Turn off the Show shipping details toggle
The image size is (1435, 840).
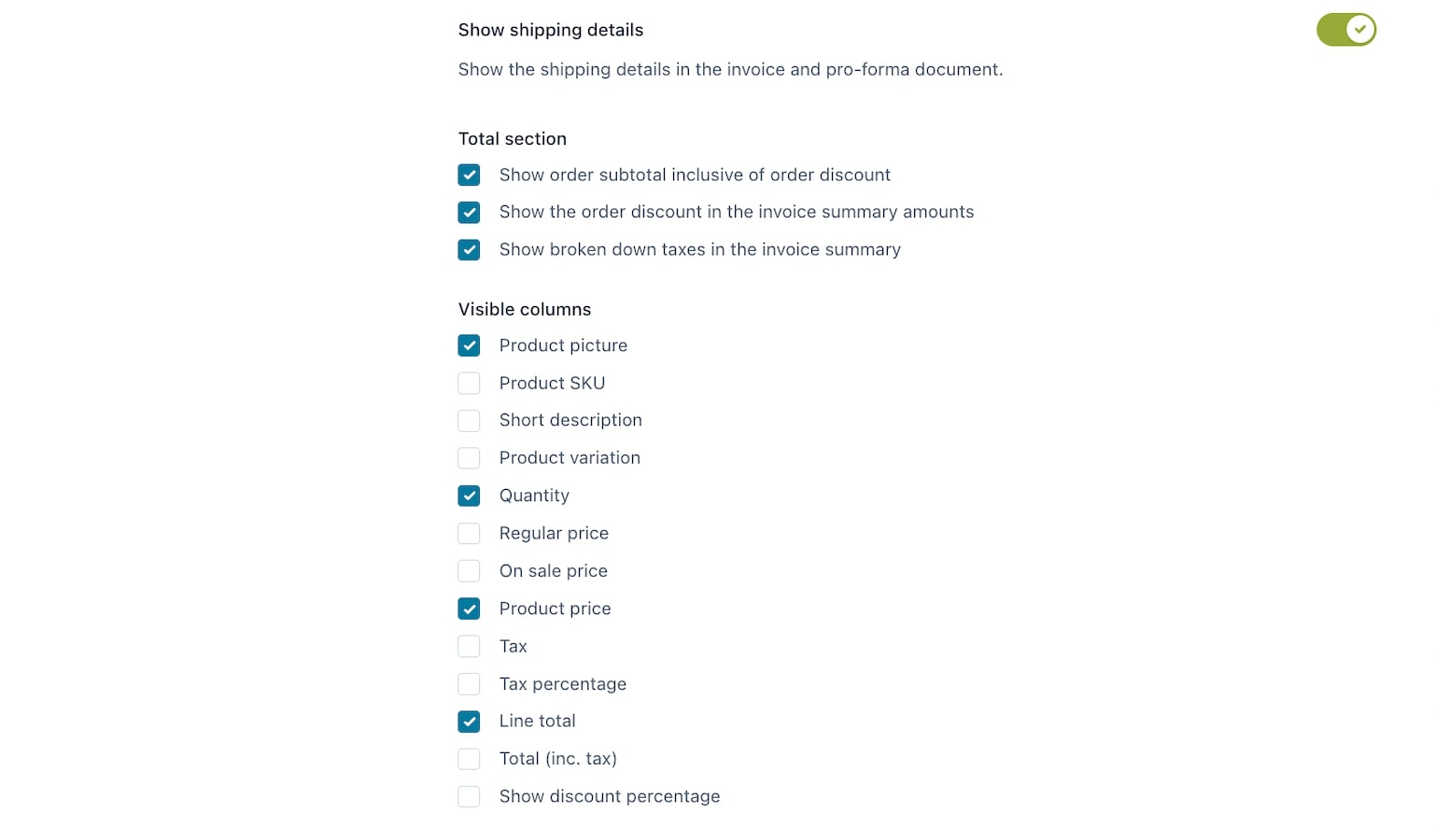(1345, 30)
